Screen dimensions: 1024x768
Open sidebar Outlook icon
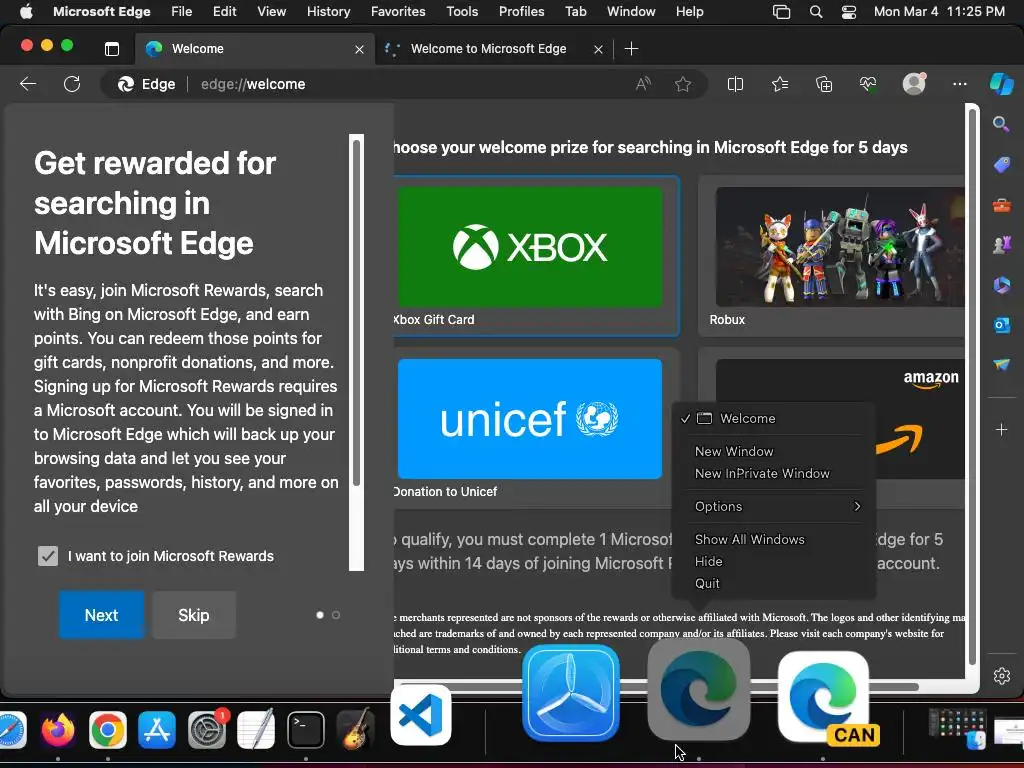tap(1002, 325)
